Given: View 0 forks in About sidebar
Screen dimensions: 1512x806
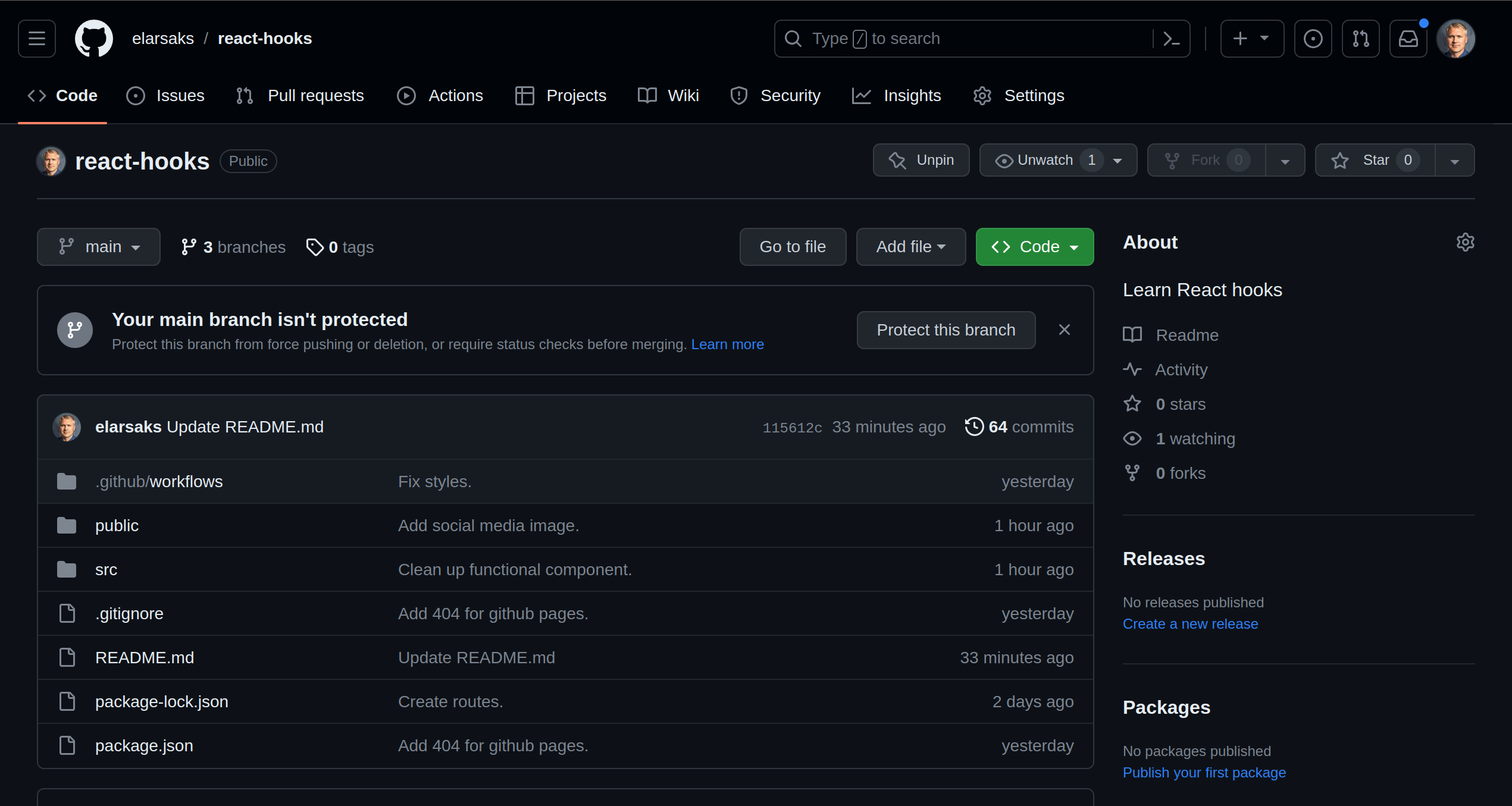Looking at the screenshot, I should 1164,473.
